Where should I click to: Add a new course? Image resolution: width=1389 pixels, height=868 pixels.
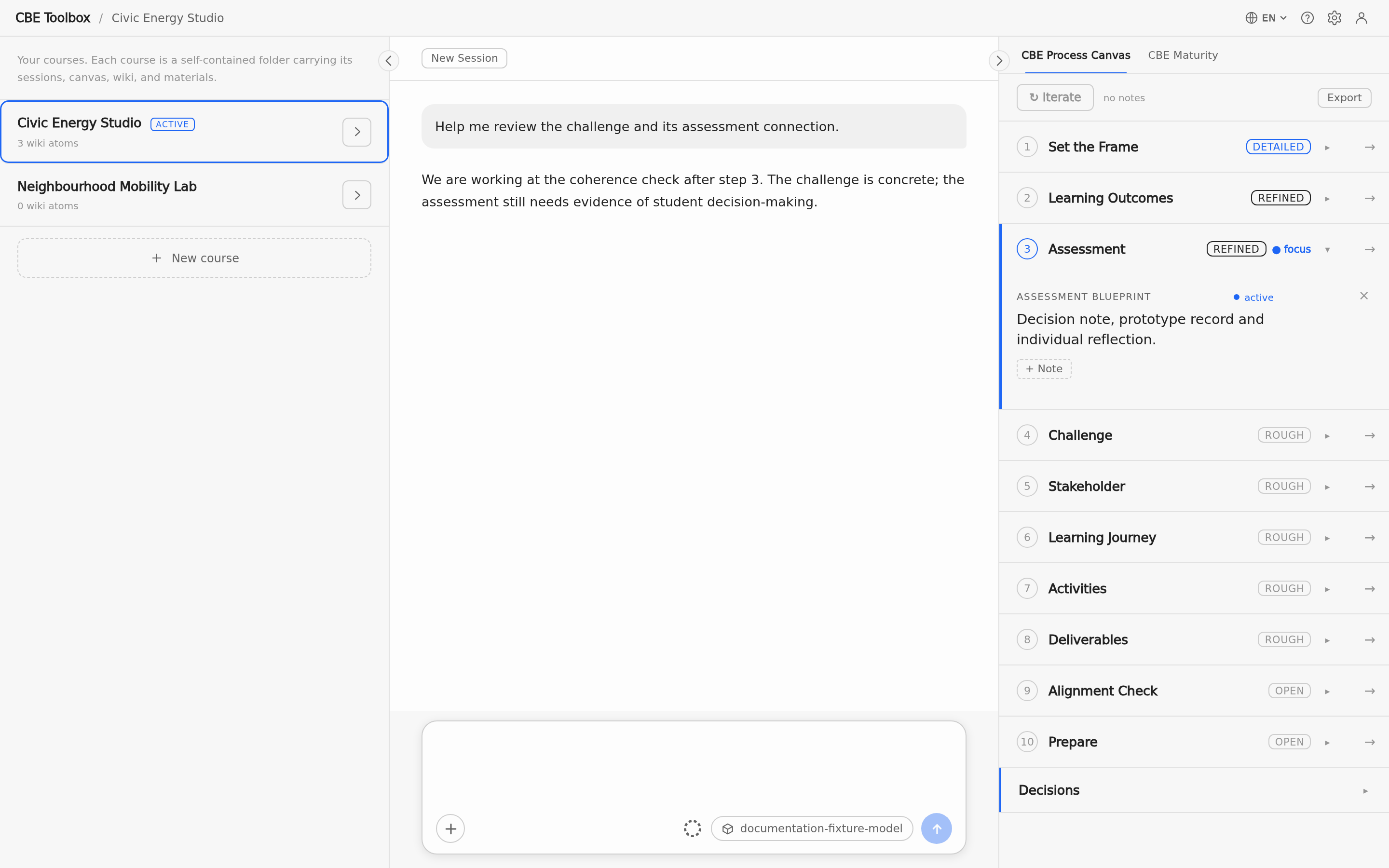click(194, 258)
